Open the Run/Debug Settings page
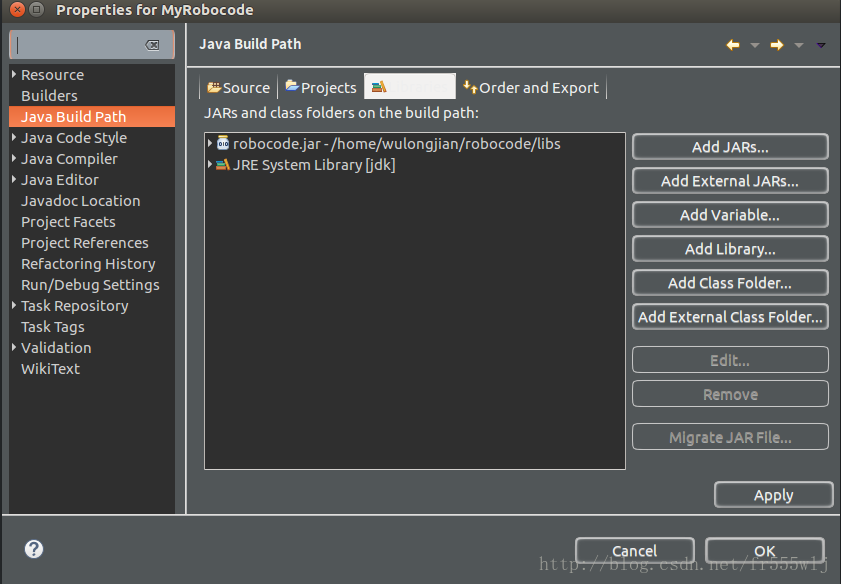The image size is (841, 584). point(90,284)
